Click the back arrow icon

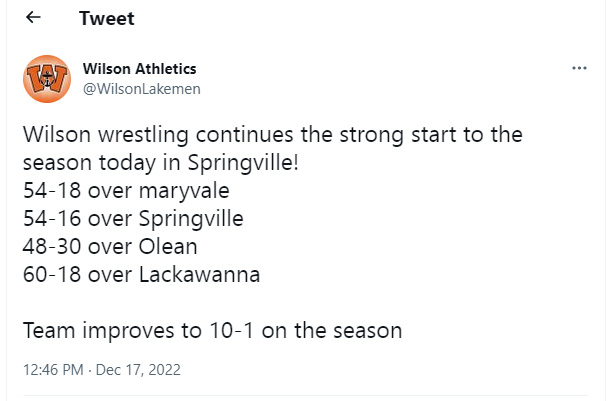point(34,18)
